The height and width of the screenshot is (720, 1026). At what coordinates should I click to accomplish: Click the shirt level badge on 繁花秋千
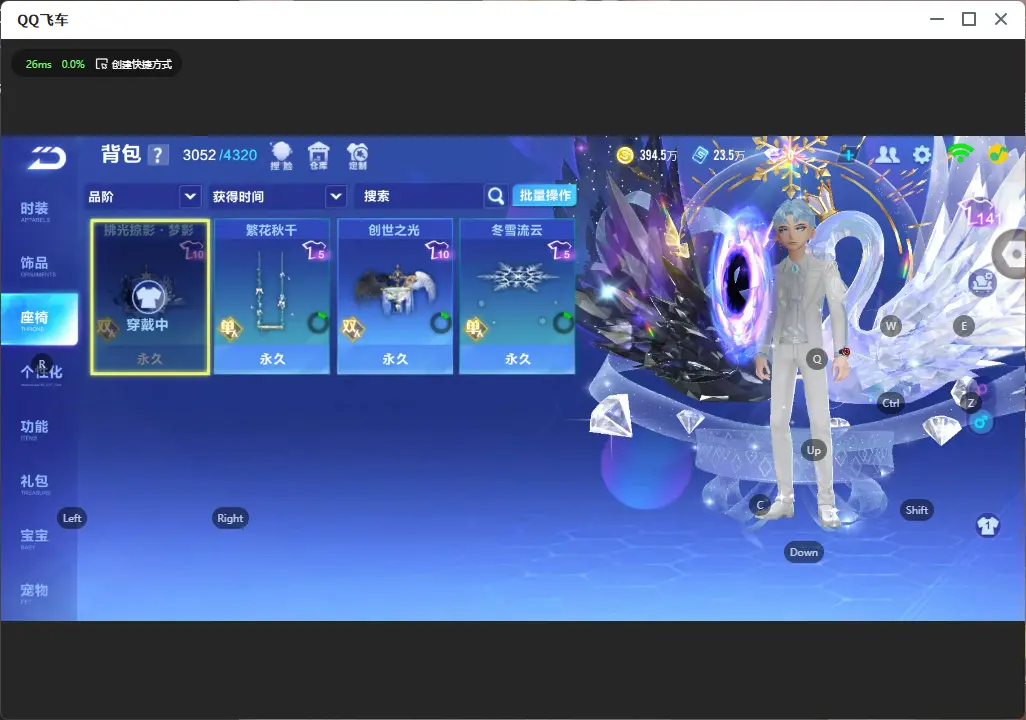point(315,249)
